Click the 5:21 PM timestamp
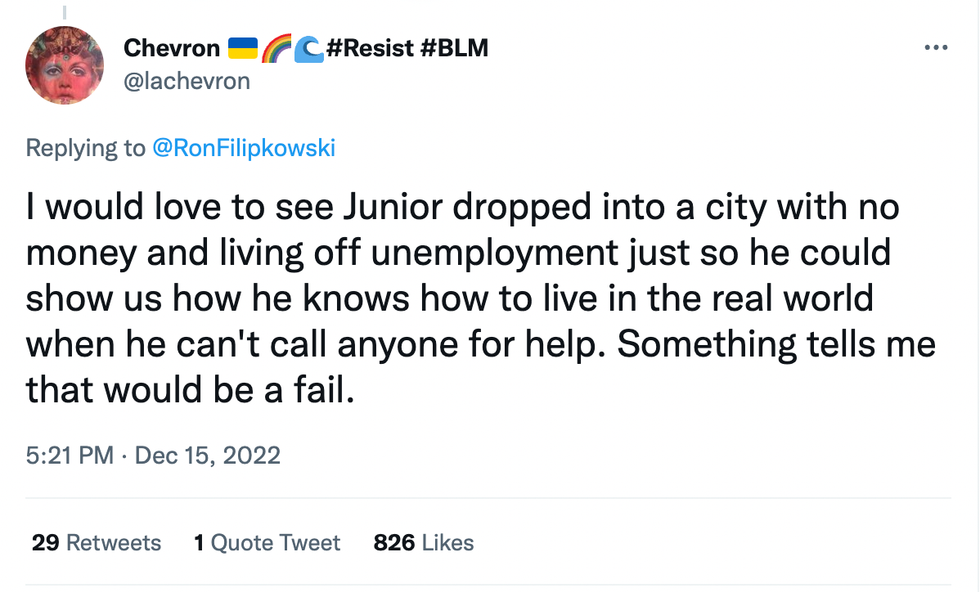The height and width of the screenshot is (592, 980). (69, 456)
